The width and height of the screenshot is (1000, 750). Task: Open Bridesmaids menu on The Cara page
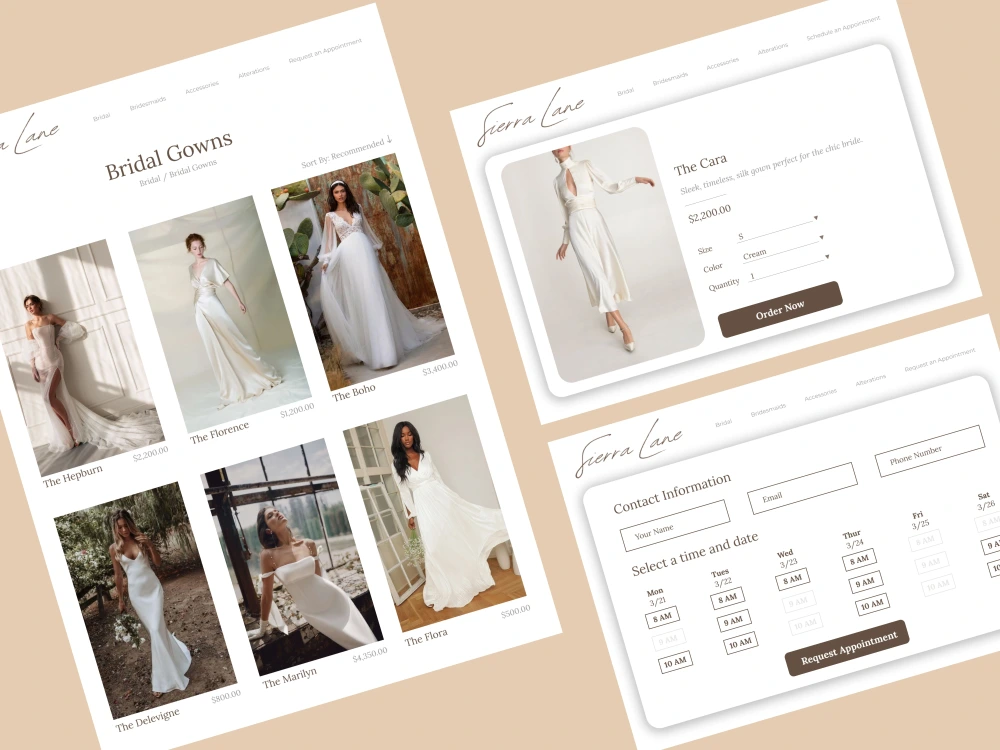pyautogui.click(x=670, y=78)
